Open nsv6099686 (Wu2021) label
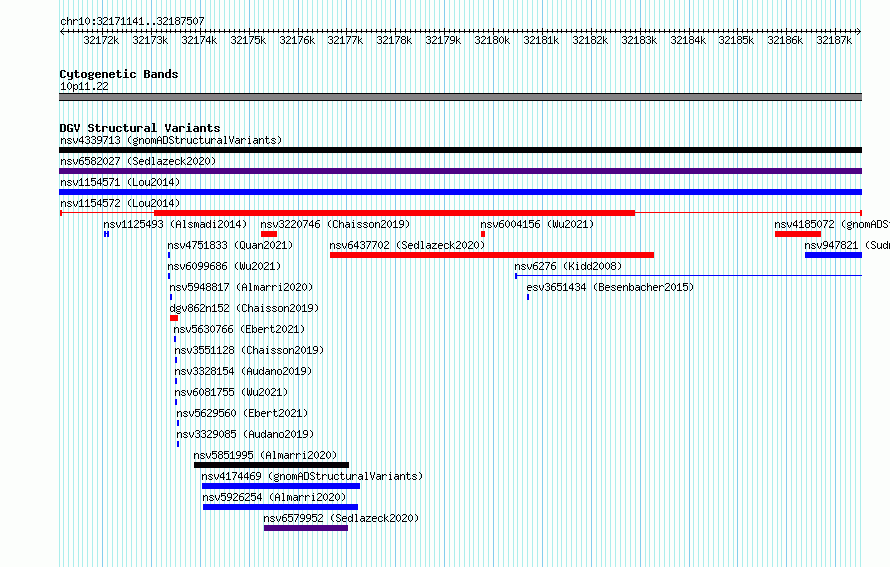890x567 pixels. (x=224, y=266)
